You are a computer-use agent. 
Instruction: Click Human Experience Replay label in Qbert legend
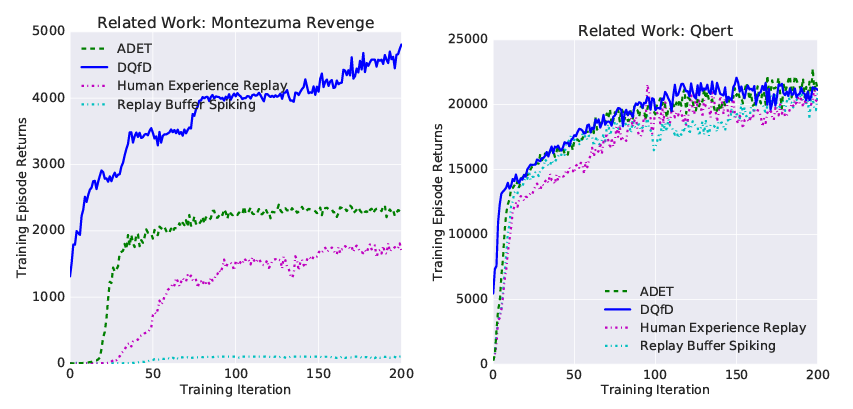click(722, 327)
